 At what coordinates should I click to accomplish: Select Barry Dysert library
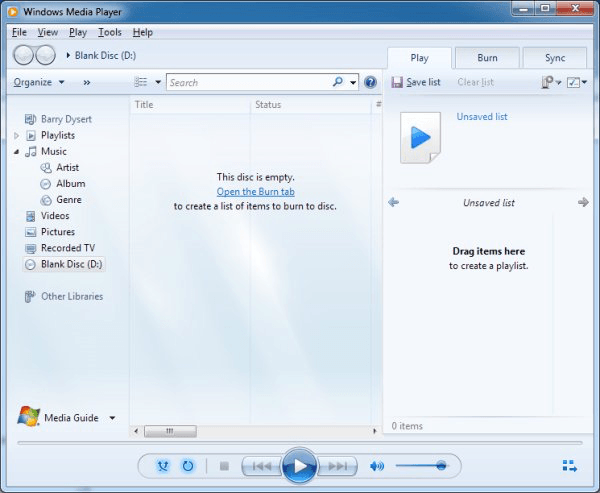point(66,119)
